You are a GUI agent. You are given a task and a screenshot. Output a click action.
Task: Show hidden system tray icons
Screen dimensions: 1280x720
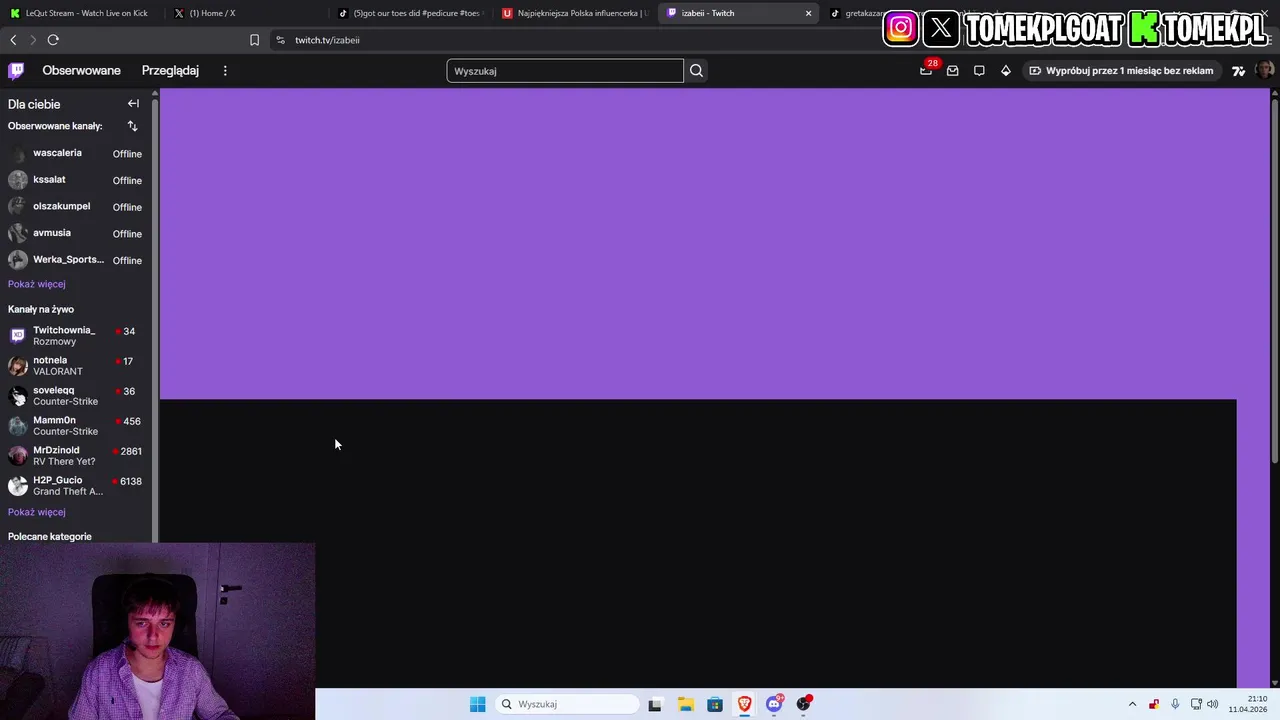[x=1132, y=704]
